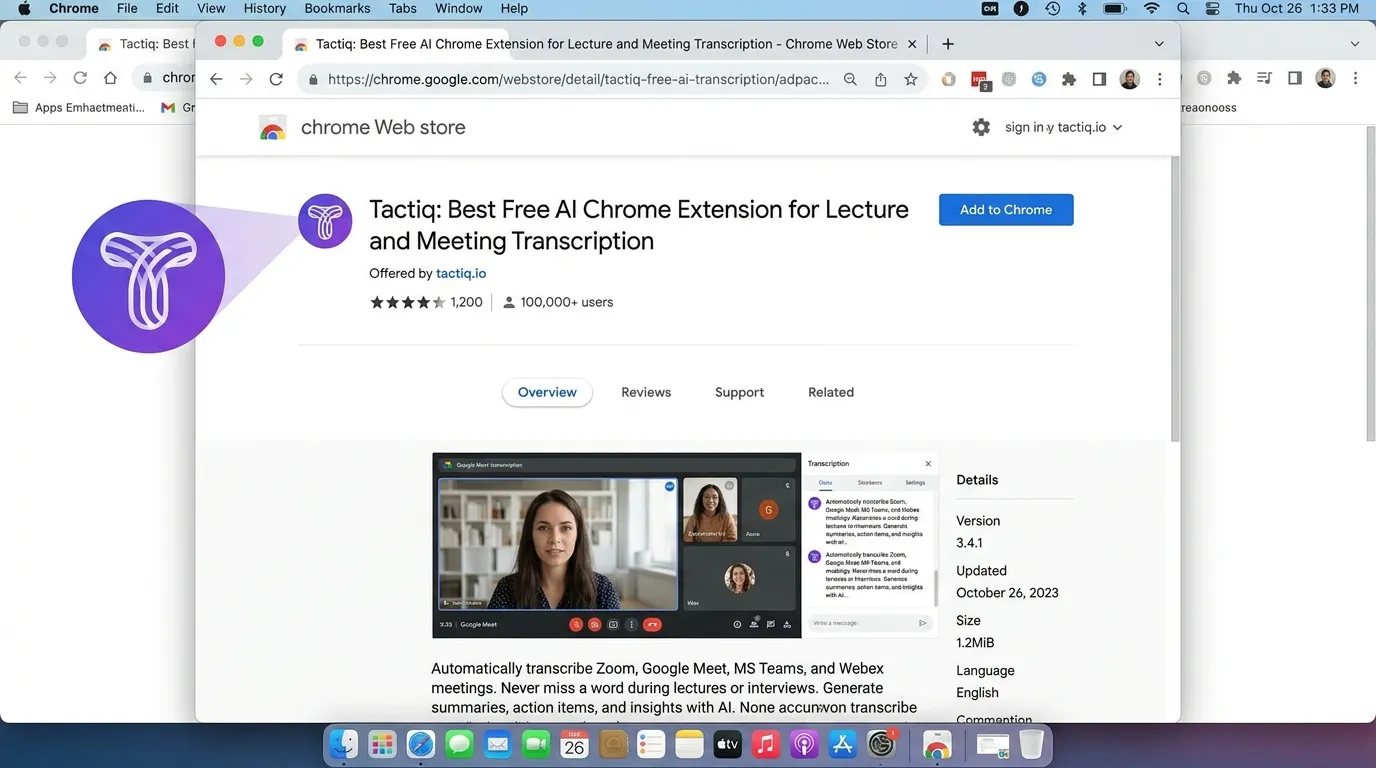This screenshot has width=1376, height=768.
Task: Open the Support tab
Action: [739, 392]
